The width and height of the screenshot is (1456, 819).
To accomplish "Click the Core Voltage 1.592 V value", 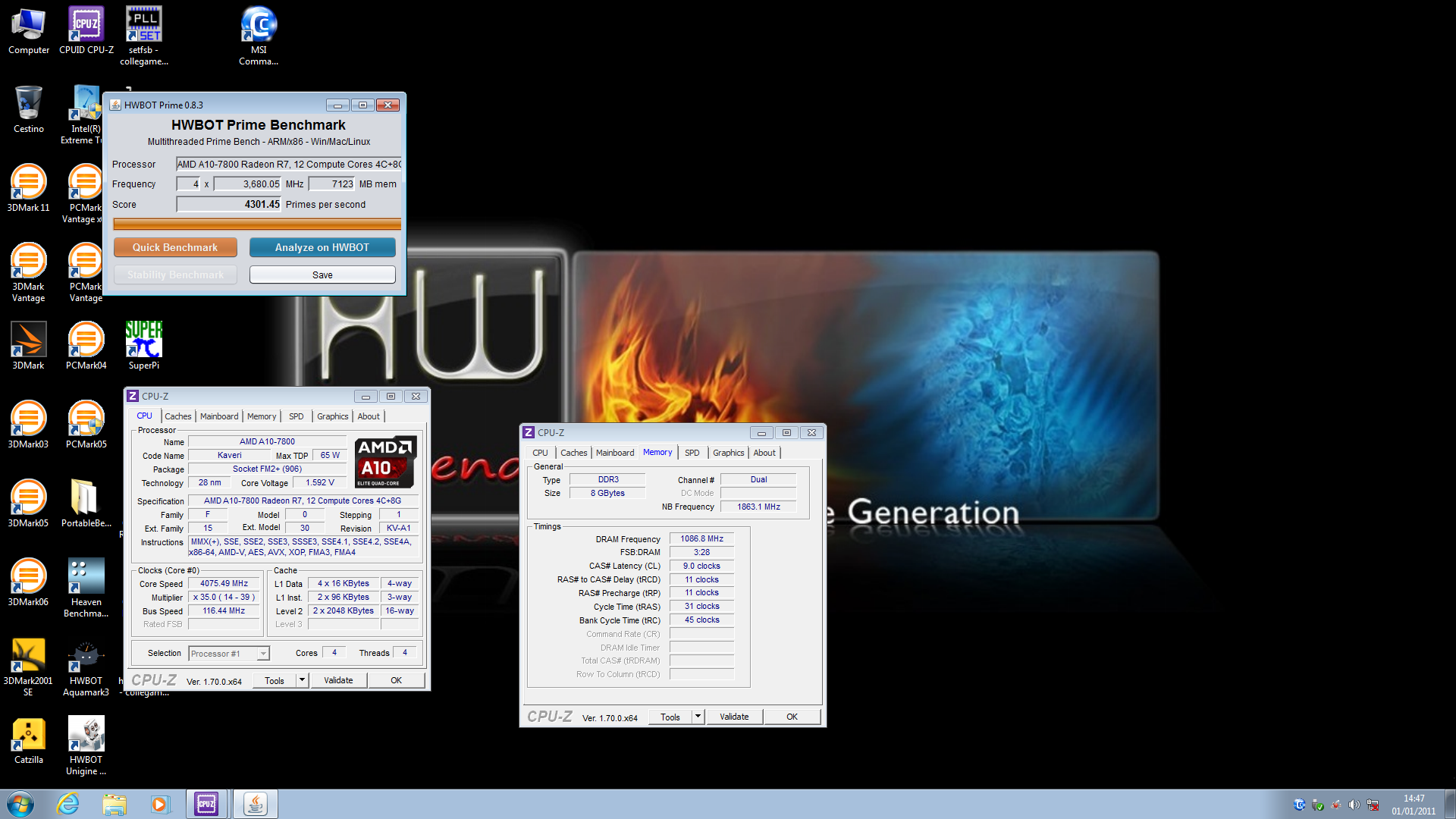I will [x=320, y=482].
